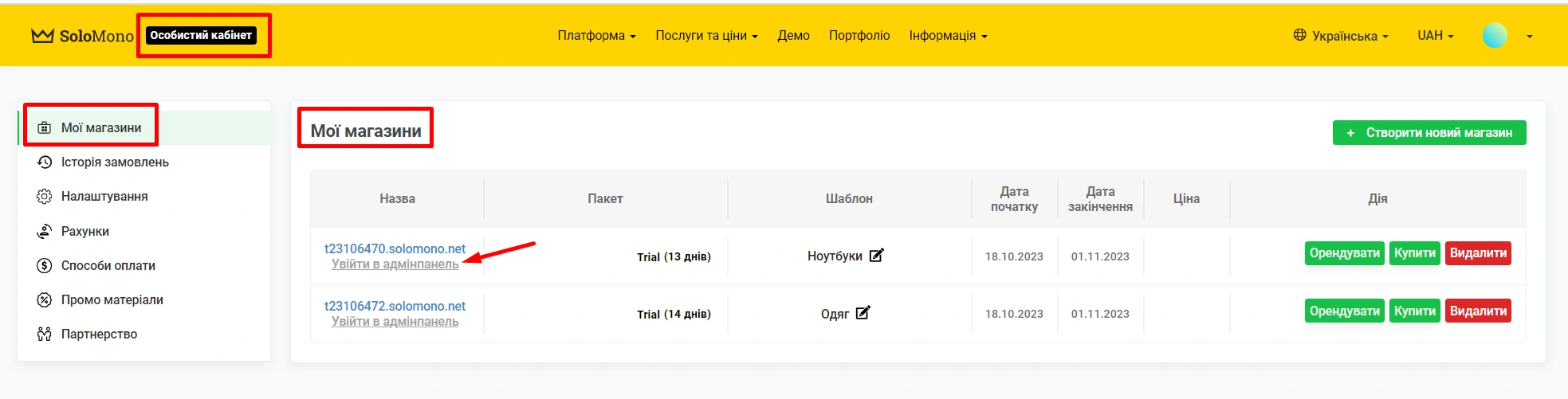Click the edit icon next to Ноутбуки
Viewport: 1568px width, 399px height.
click(876, 256)
